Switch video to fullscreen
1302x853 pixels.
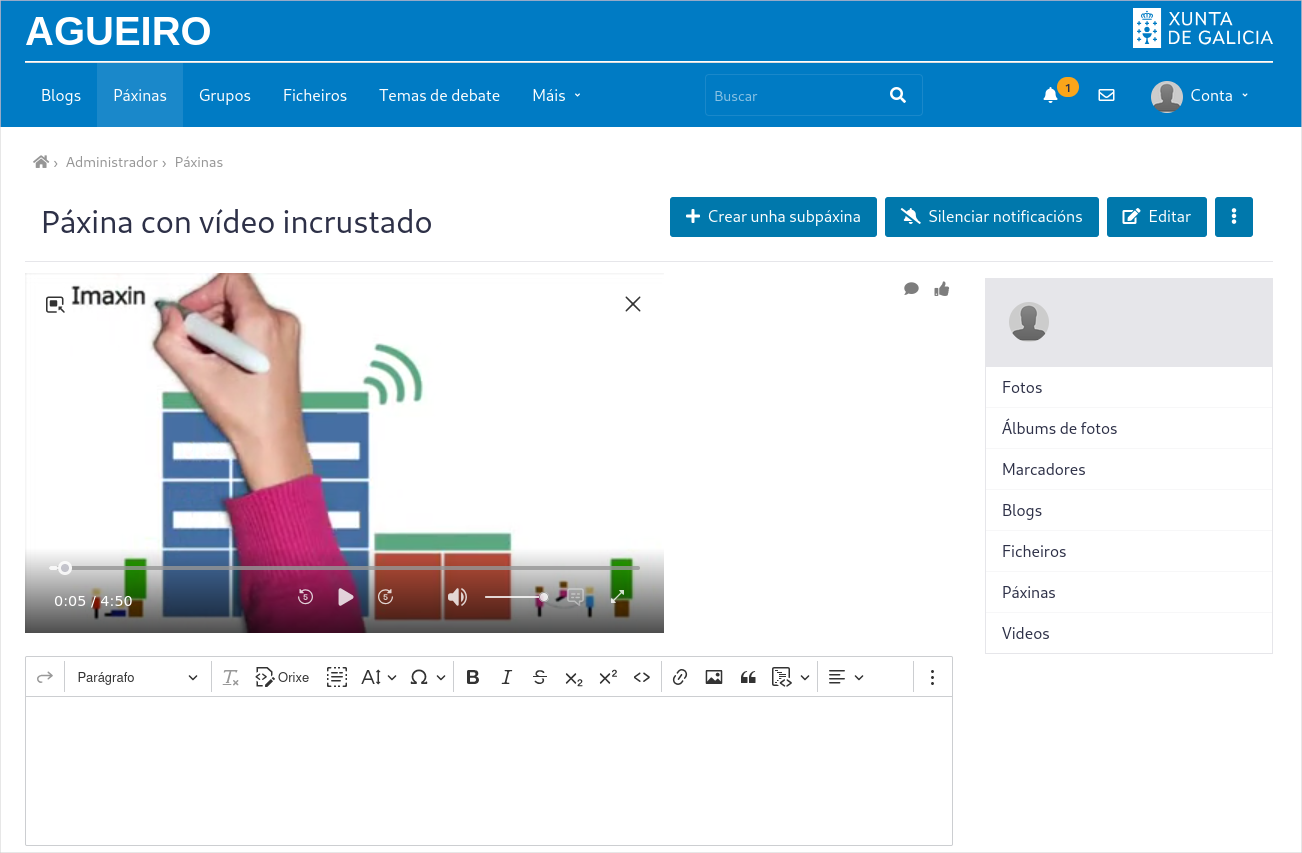[x=618, y=597]
